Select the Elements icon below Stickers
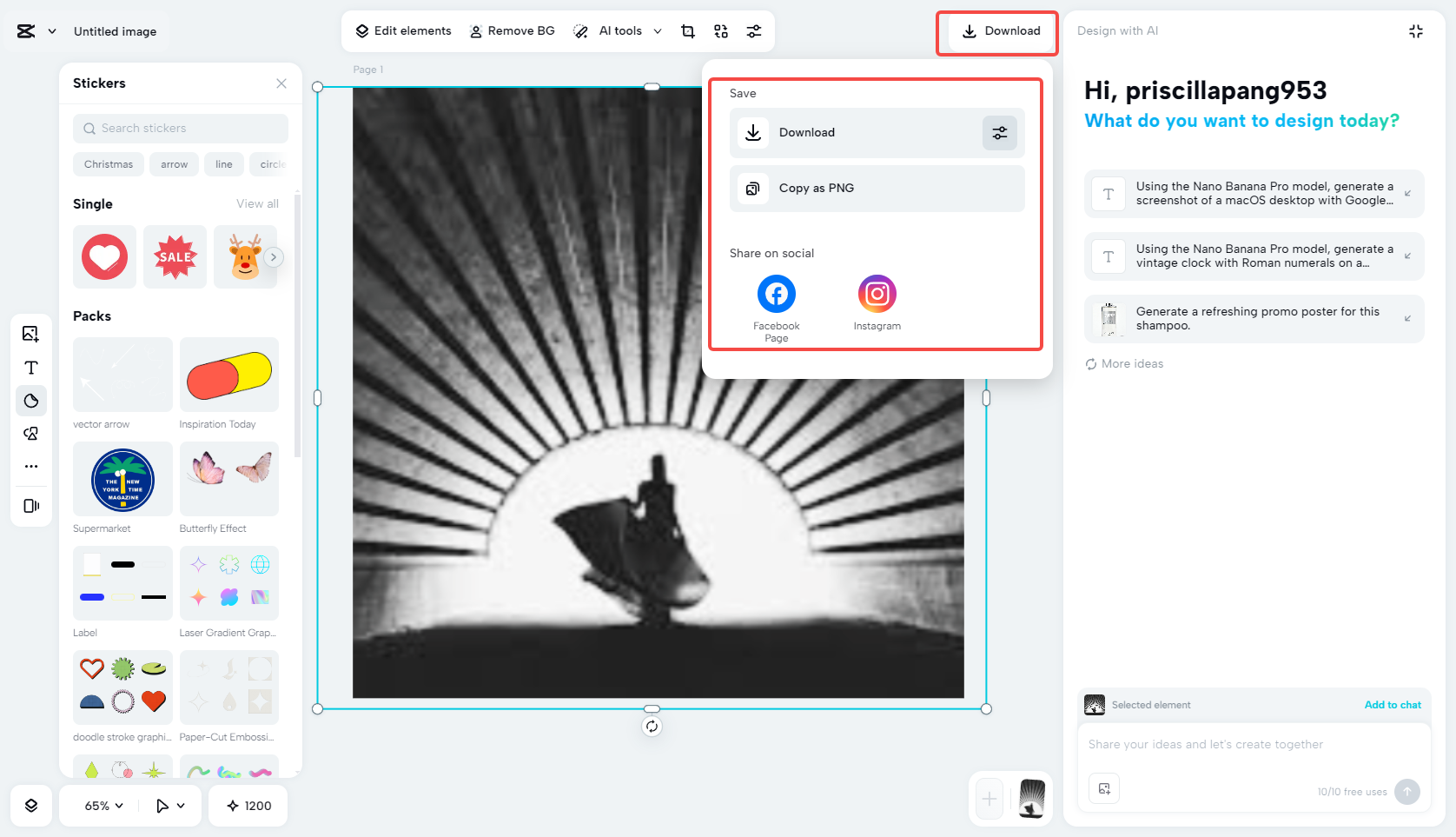Screen dimensions: 1456x837 pos(31,433)
